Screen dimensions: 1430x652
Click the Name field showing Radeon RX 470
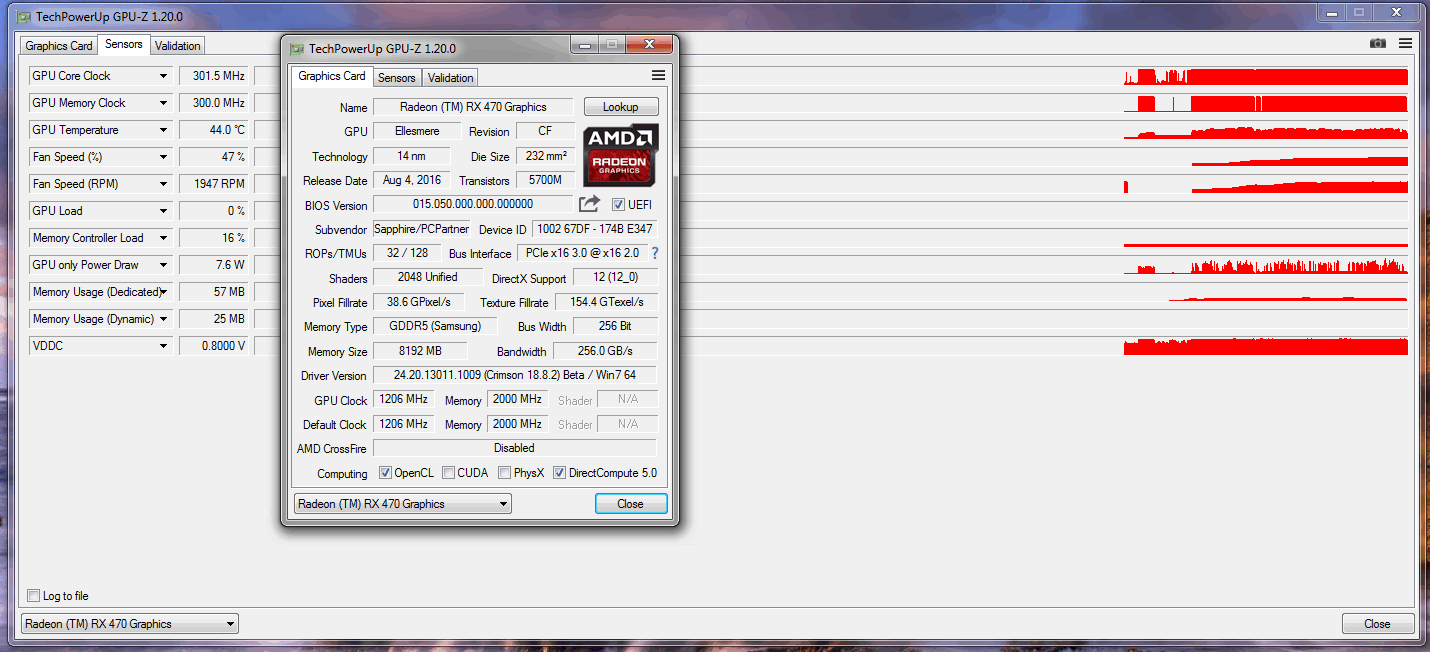tap(473, 107)
